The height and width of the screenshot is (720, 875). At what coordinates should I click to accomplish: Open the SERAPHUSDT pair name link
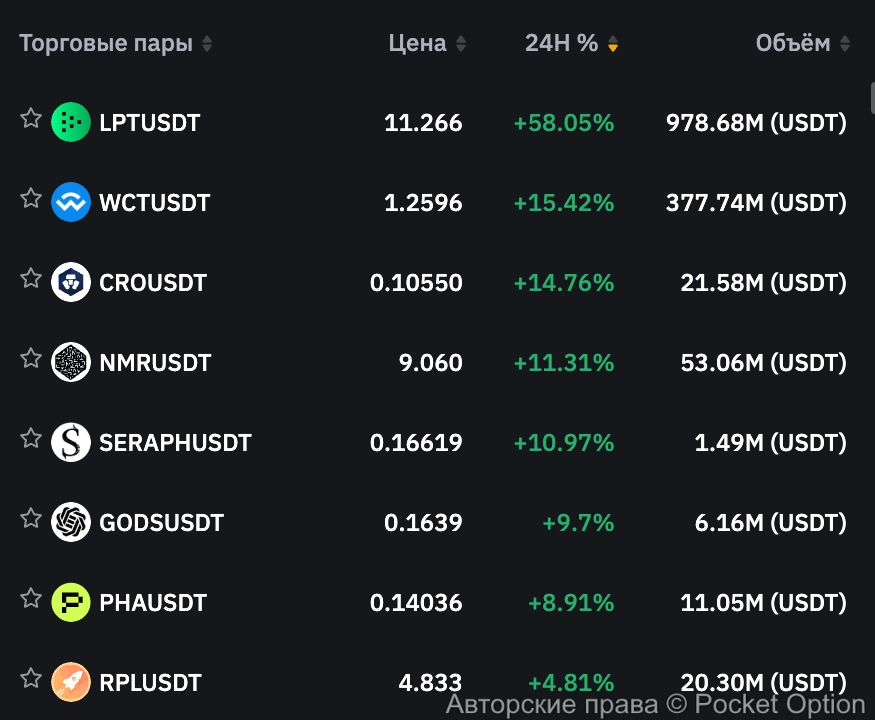pyautogui.click(x=175, y=443)
